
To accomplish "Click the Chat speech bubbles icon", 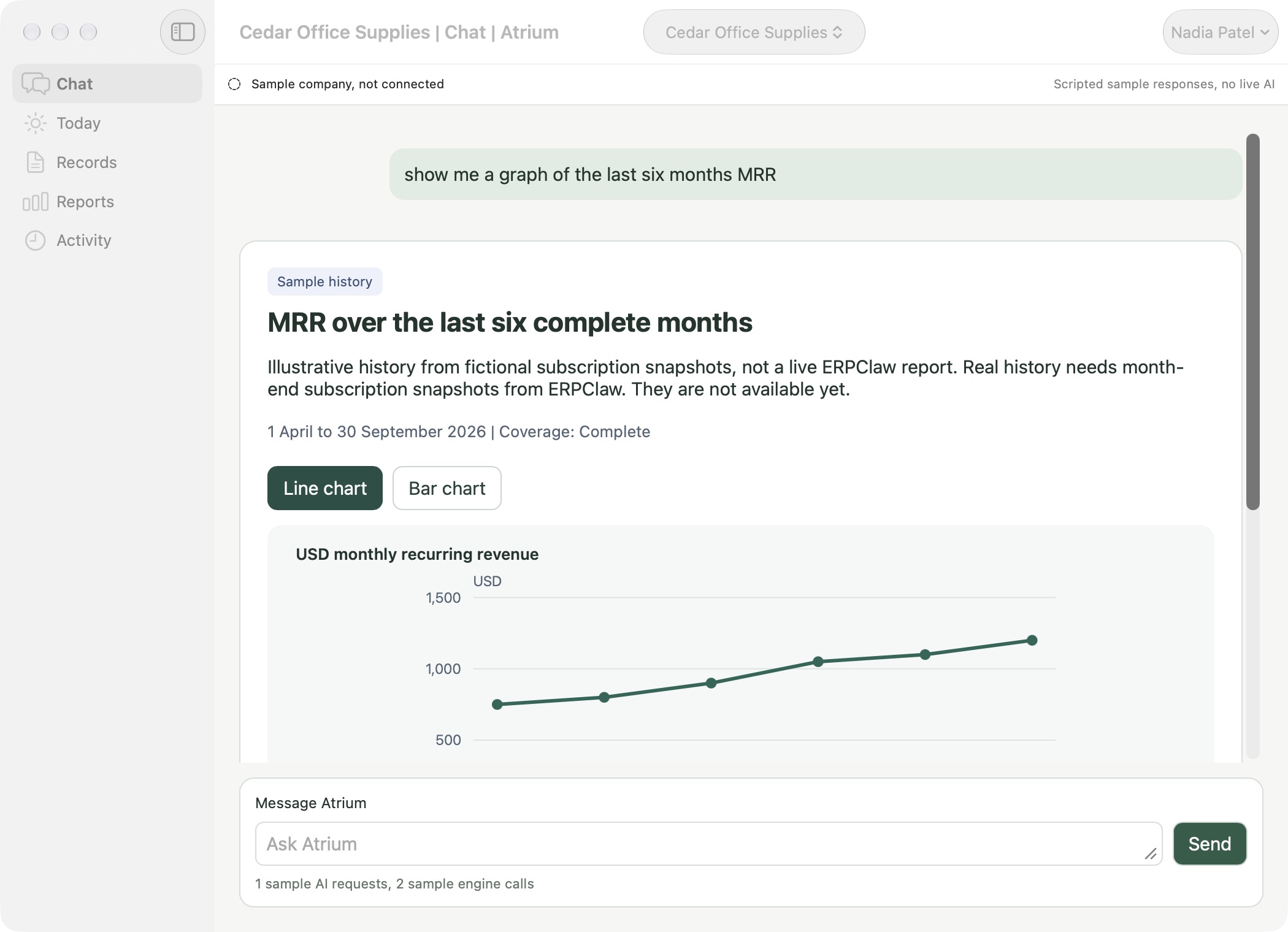I will 36,83.
